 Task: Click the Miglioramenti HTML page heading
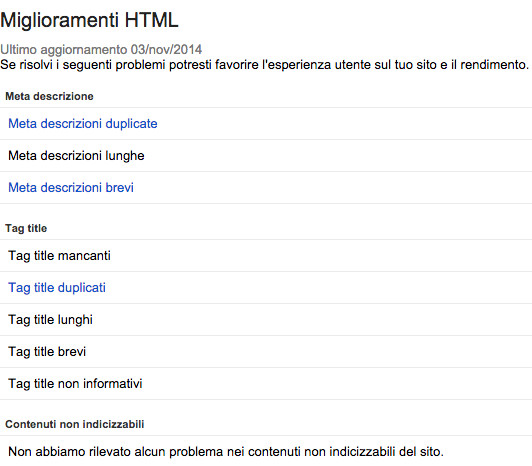click(x=89, y=20)
